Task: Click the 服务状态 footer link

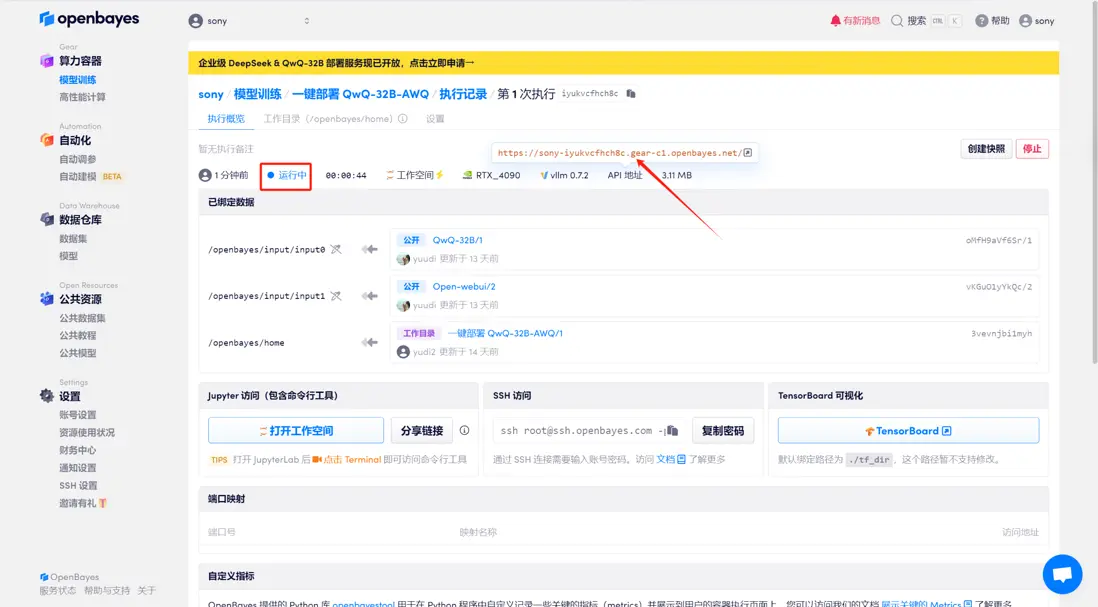Action: (x=57, y=591)
